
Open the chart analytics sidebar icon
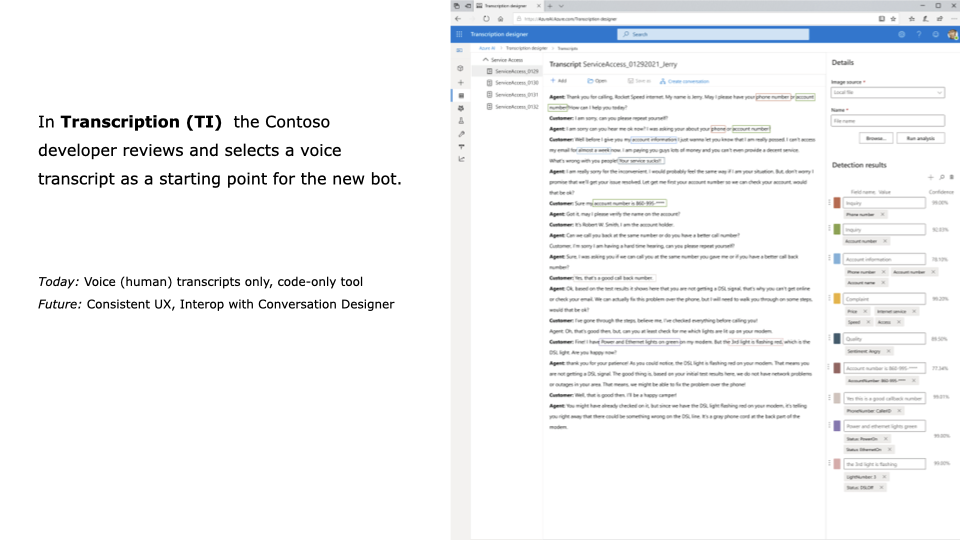[x=461, y=159]
